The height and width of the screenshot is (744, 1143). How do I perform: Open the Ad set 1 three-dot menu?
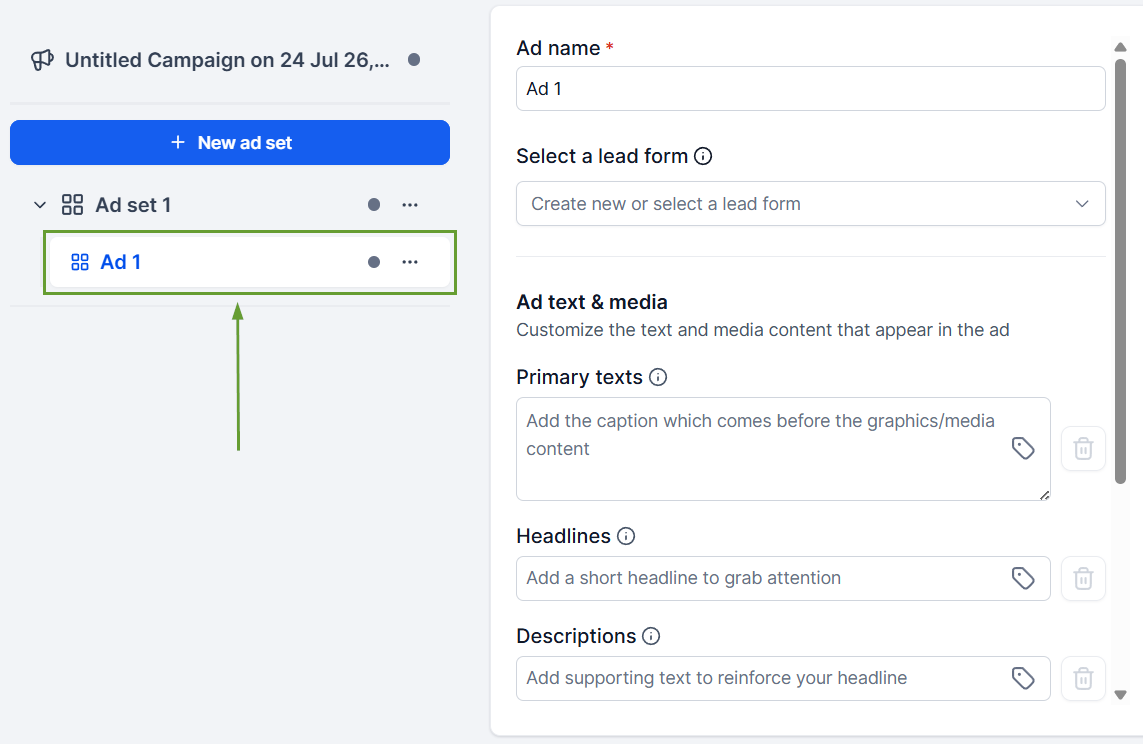point(410,205)
